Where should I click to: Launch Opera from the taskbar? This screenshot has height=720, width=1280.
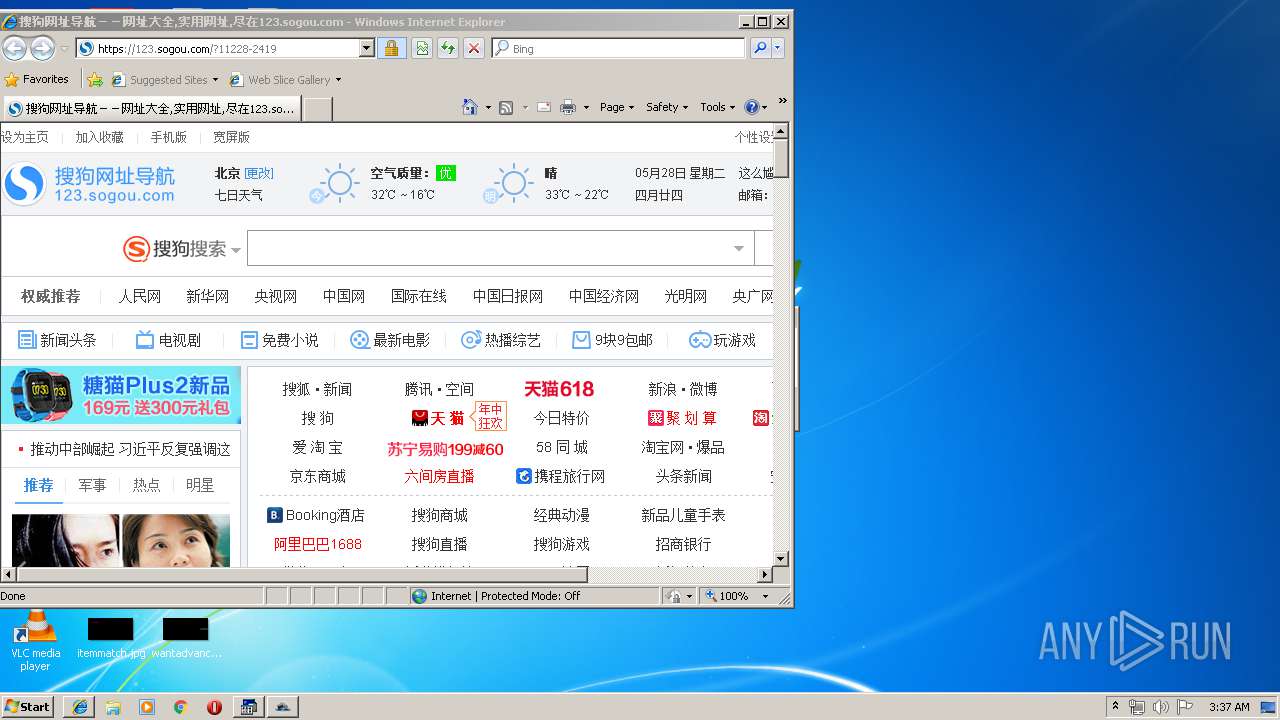pos(214,707)
